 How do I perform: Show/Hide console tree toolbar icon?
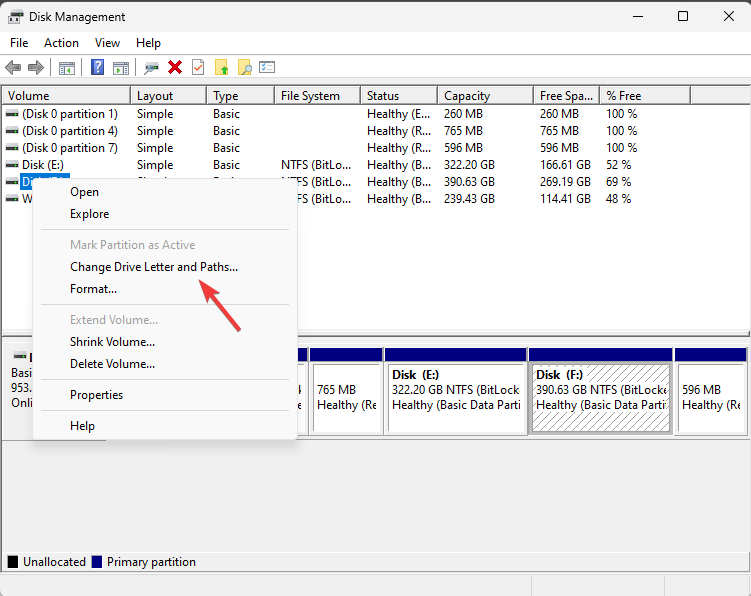67,68
